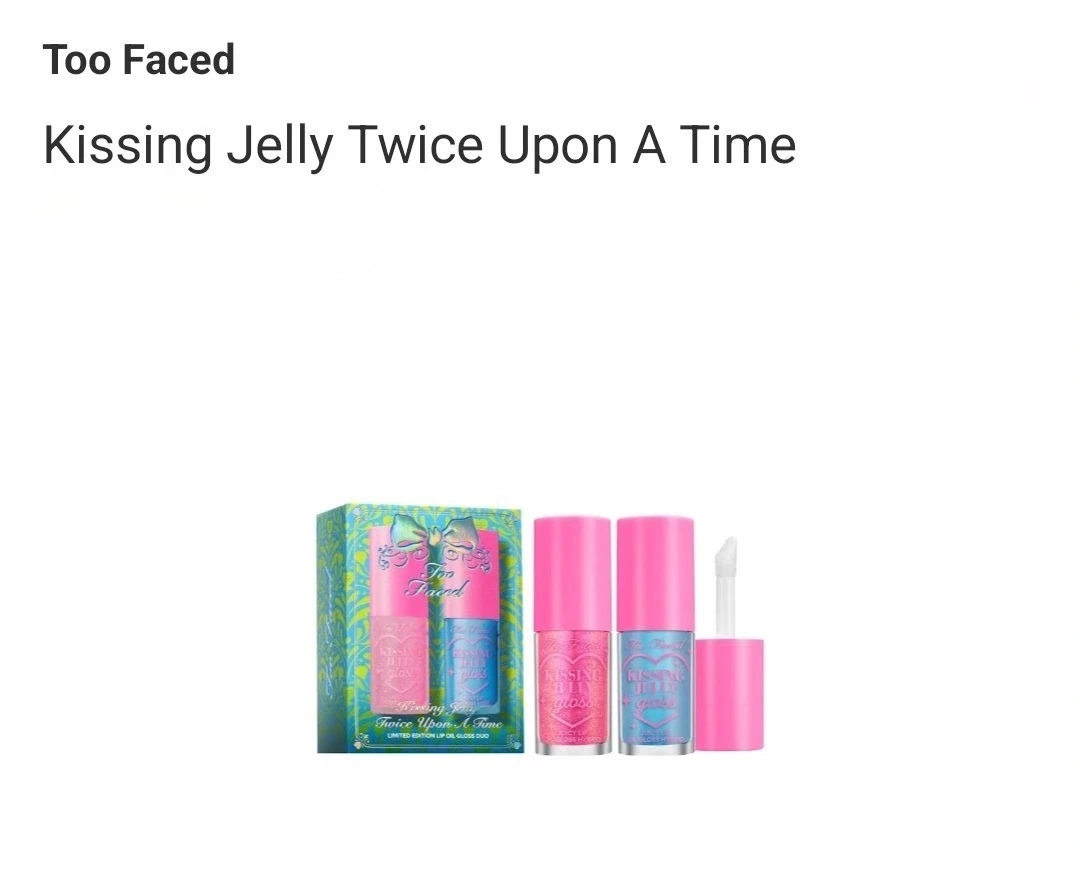
Task: Click the Twice Upon A Time text on the box
Action: tap(438, 723)
